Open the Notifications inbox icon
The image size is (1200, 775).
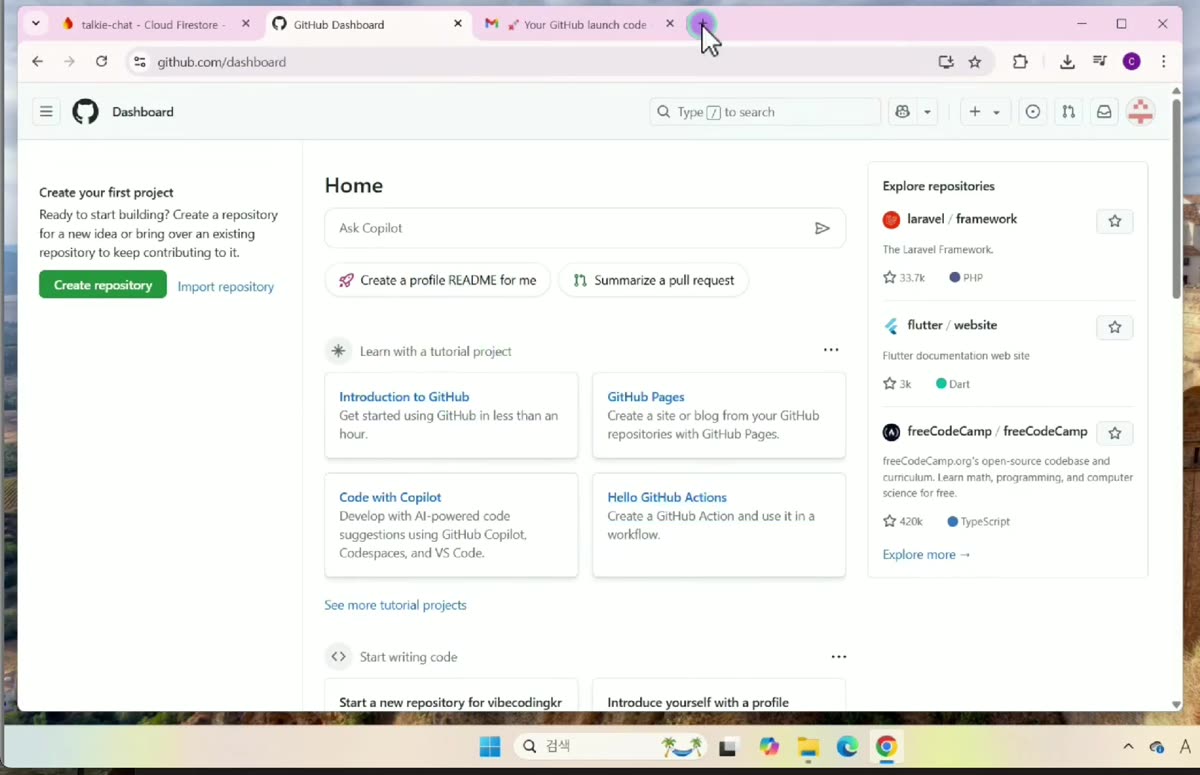[1104, 112]
